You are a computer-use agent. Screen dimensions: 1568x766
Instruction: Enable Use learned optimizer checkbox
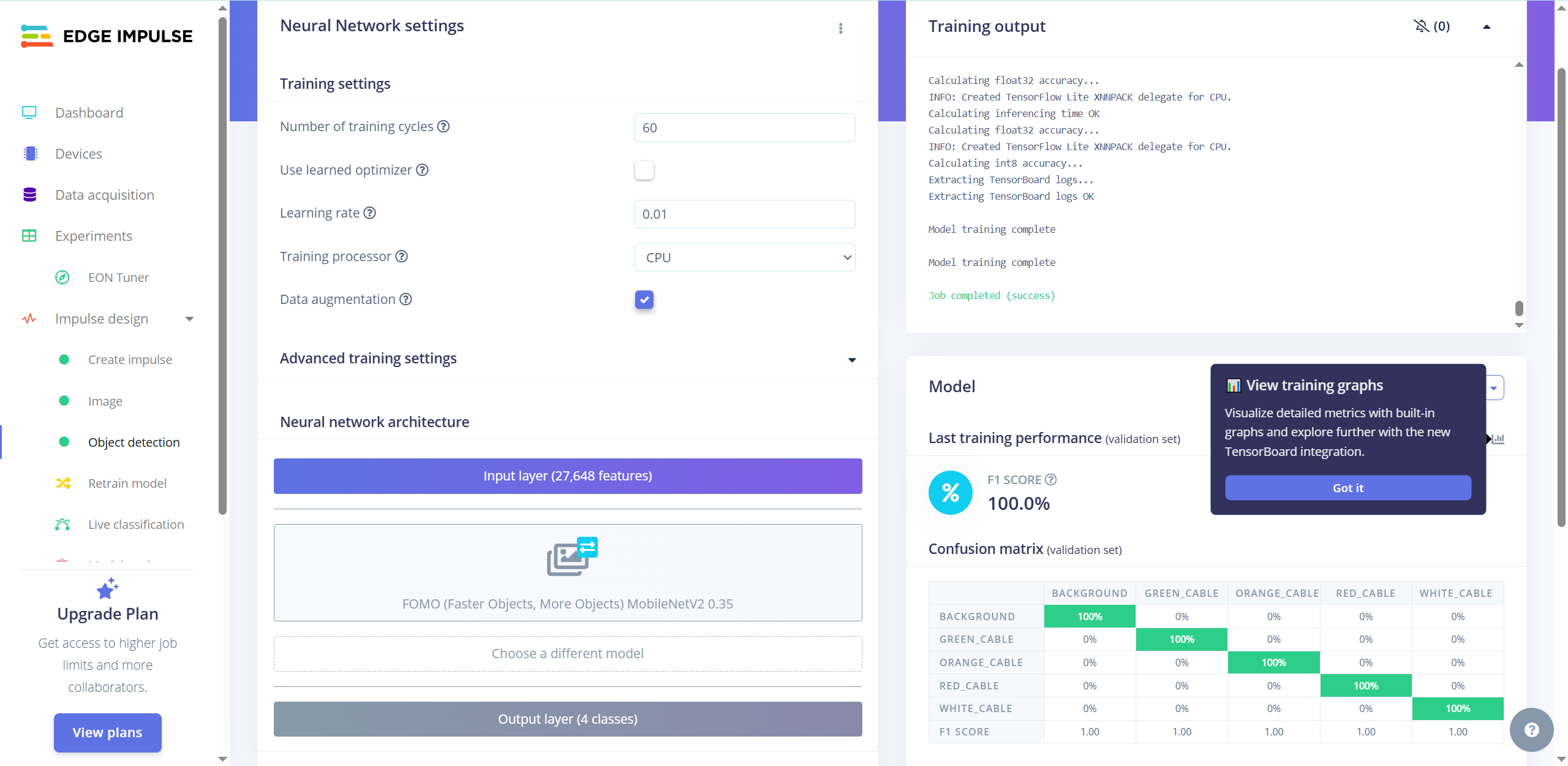644,170
